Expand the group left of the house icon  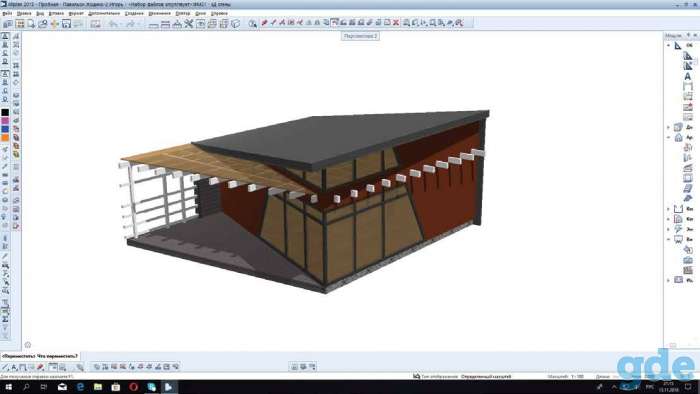(x=668, y=137)
